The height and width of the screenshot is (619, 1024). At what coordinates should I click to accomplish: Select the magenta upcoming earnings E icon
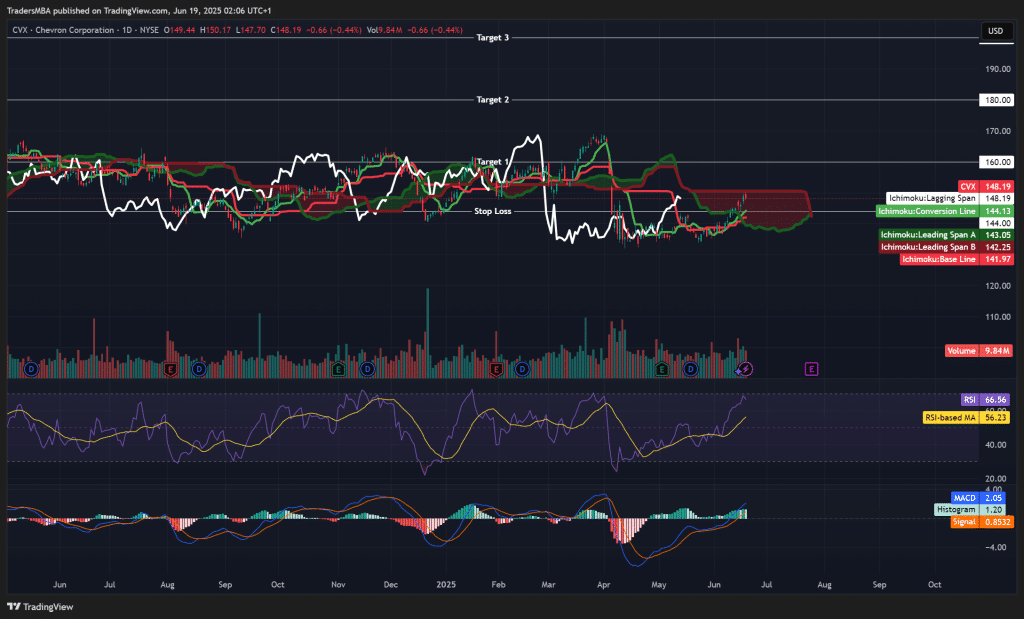(x=812, y=369)
